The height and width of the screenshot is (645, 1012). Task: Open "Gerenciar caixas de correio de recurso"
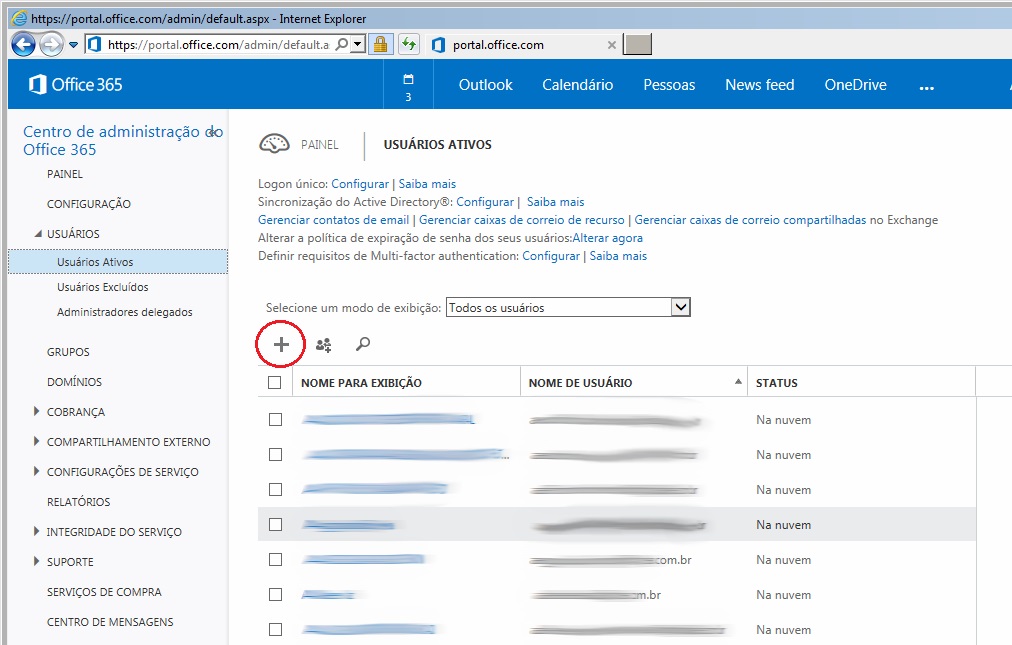521,220
